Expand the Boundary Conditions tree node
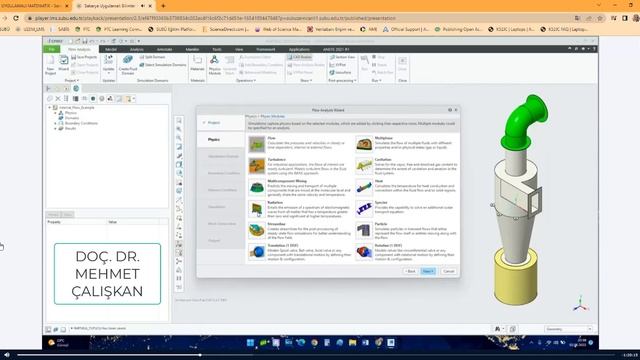Viewport: 640px width, 360px height. [x=56, y=123]
